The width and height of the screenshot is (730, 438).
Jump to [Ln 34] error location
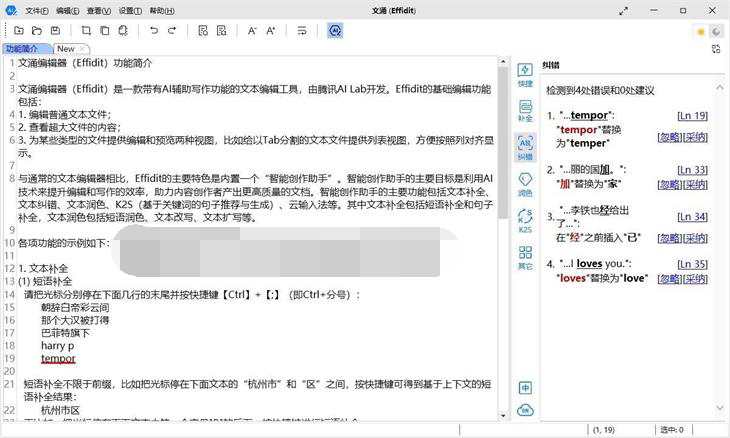click(x=692, y=216)
